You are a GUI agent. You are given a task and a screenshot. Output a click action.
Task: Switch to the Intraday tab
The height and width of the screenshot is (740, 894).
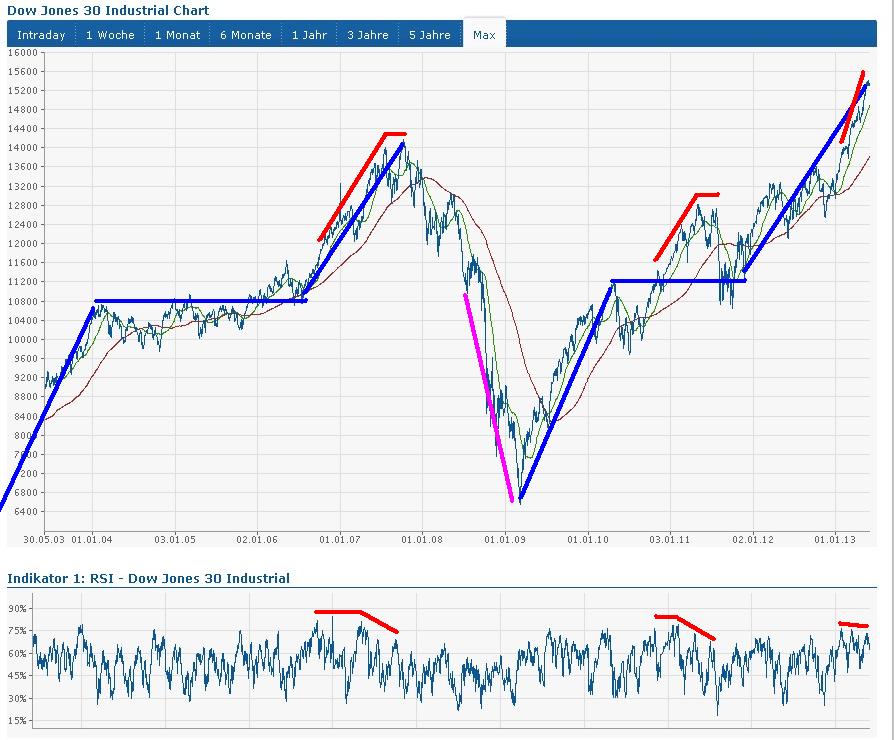(41, 35)
